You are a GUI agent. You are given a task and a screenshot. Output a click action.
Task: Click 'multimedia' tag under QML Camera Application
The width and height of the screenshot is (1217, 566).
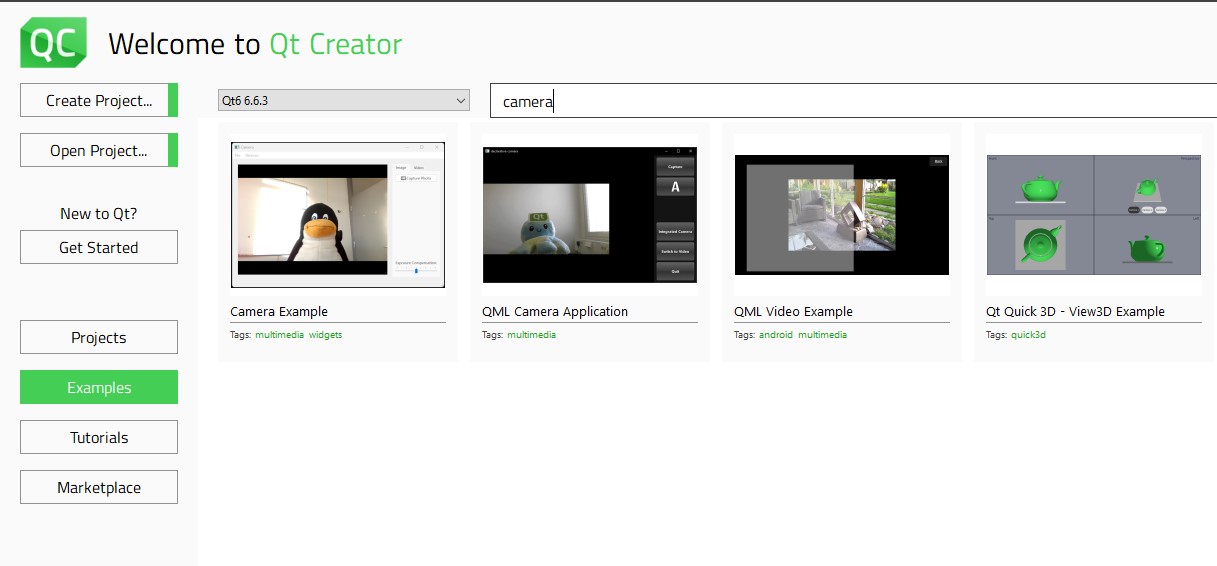(531, 335)
